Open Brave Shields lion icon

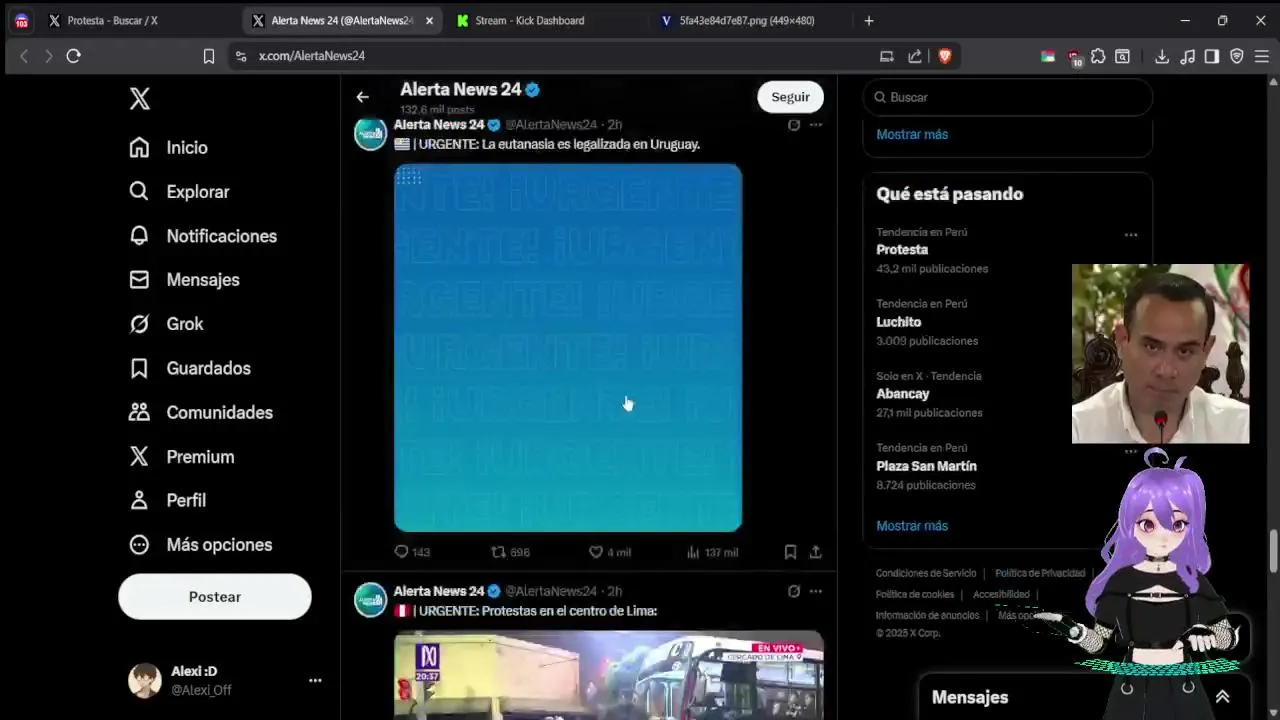(944, 56)
